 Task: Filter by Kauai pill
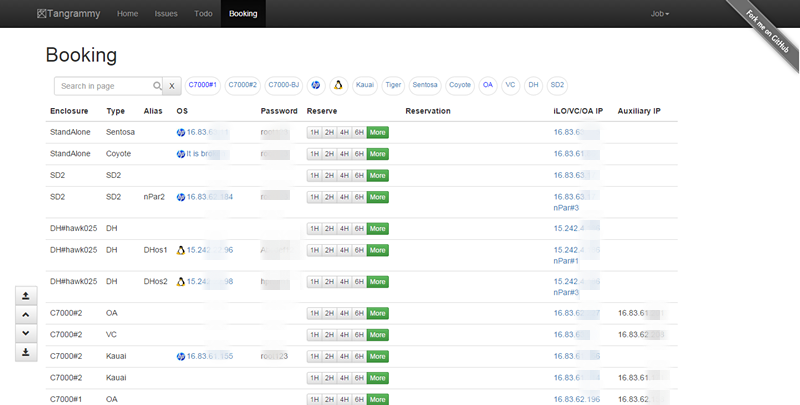click(x=365, y=85)
